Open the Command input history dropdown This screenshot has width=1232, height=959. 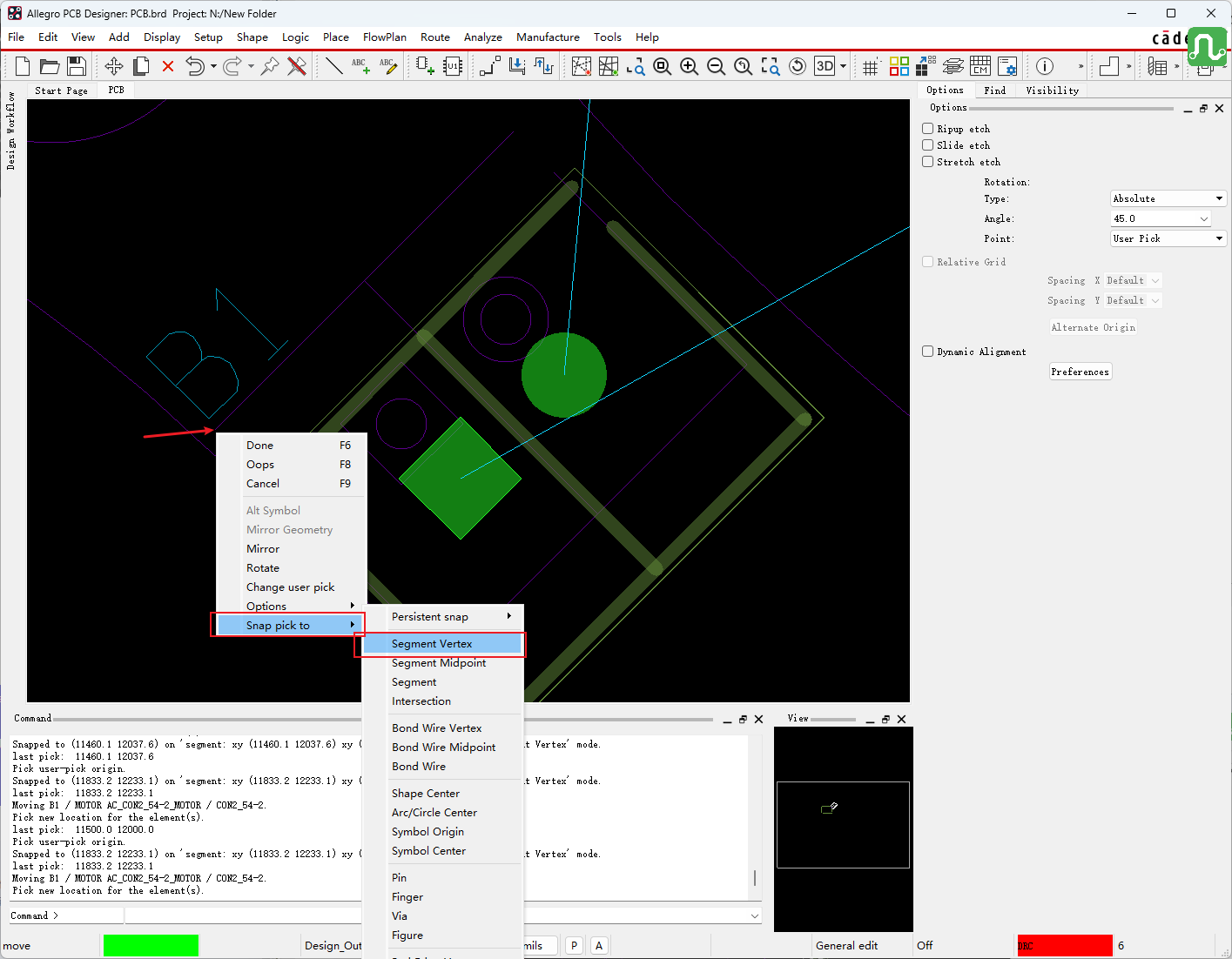tap(754, 915)
